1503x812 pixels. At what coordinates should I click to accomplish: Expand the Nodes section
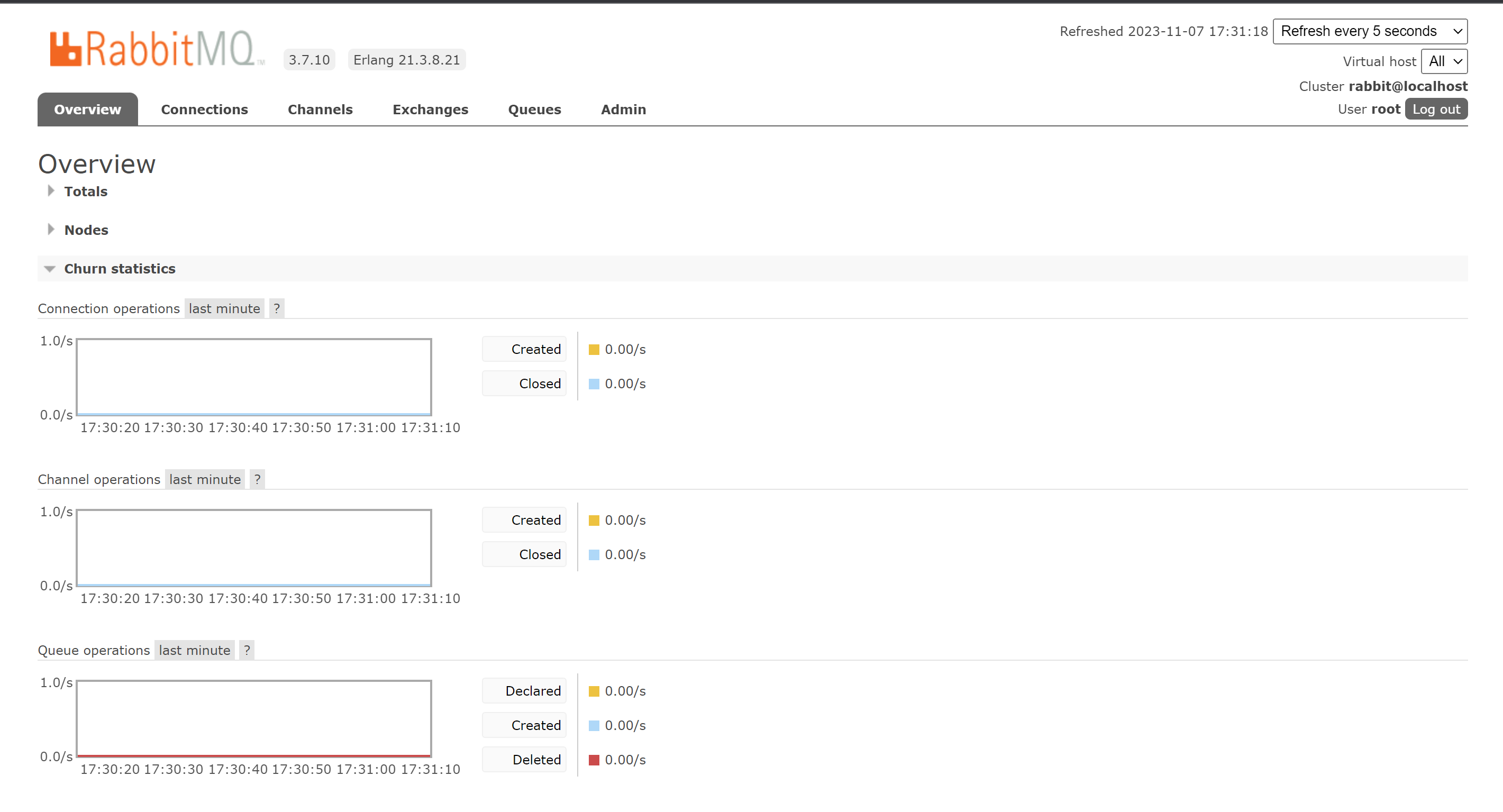click(86, 230)
